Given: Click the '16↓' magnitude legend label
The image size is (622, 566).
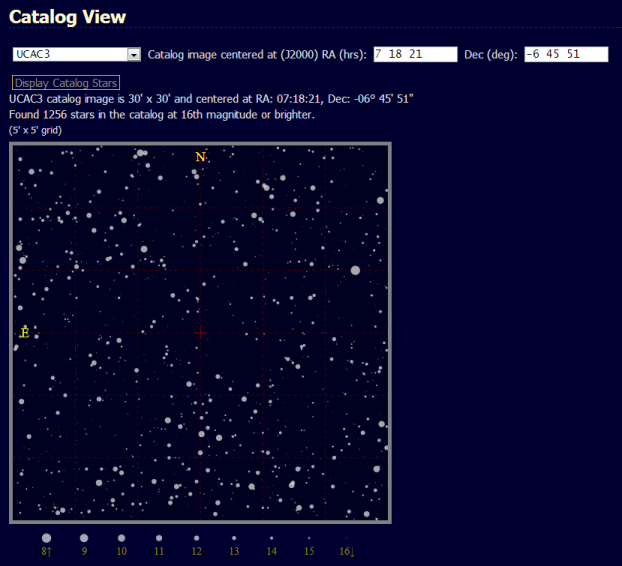Looking at the screenshot, I should point(347,551).
